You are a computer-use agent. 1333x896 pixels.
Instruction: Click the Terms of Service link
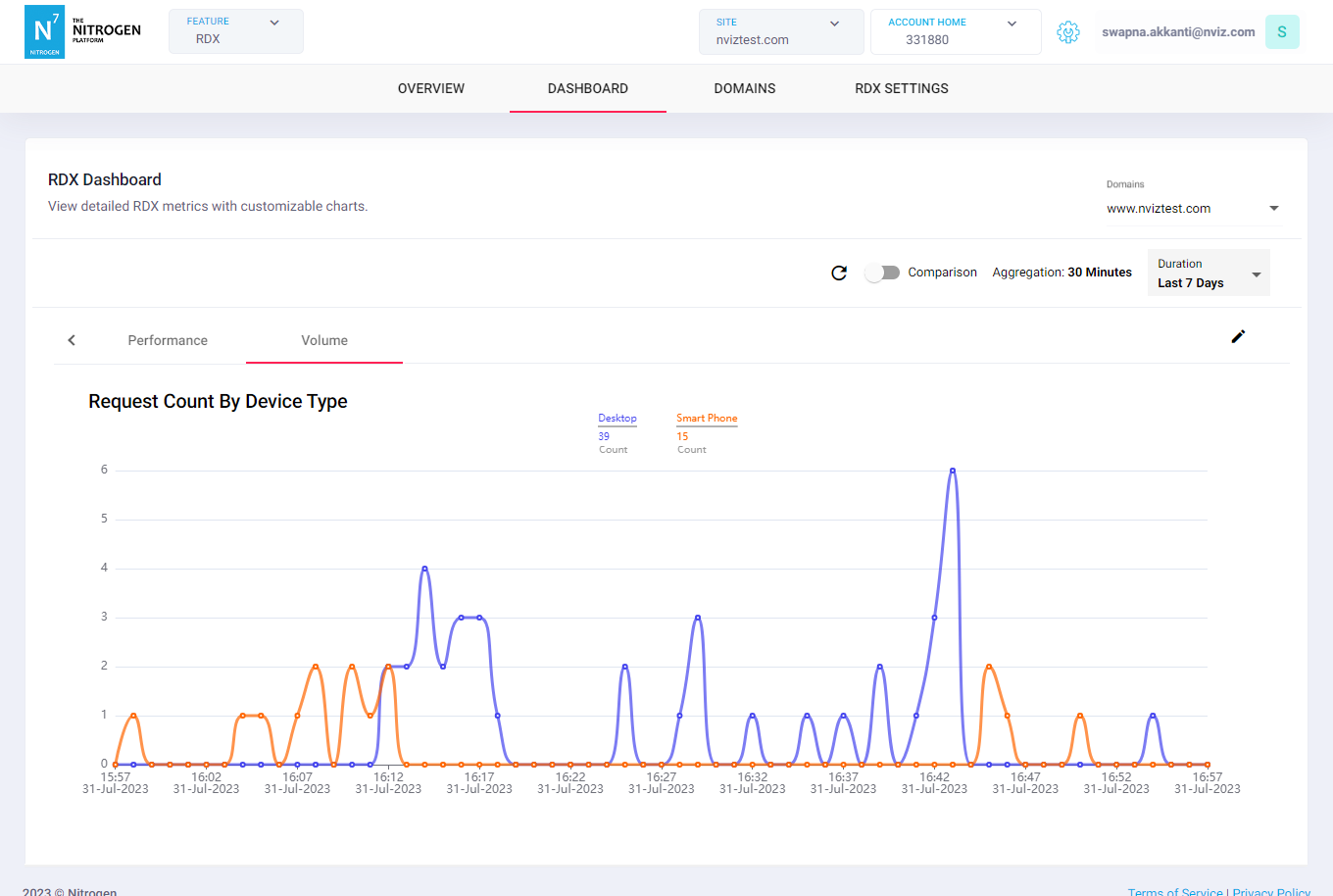click(x=1175, y=891)
